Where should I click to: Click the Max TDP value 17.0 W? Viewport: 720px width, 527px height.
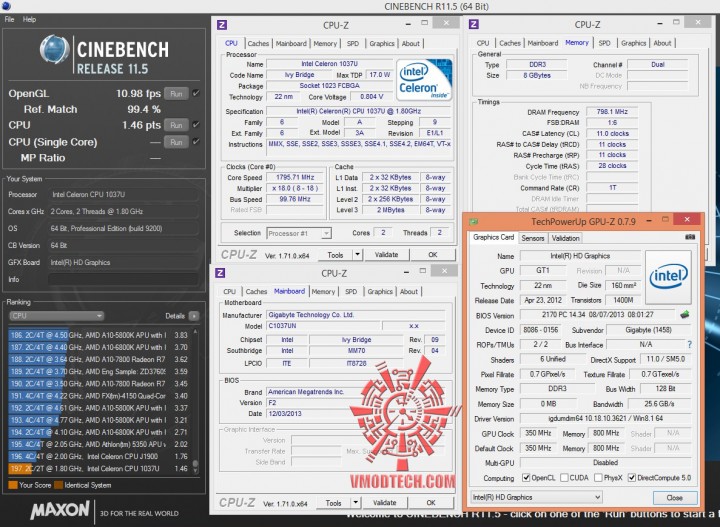(x=379, y=75)
